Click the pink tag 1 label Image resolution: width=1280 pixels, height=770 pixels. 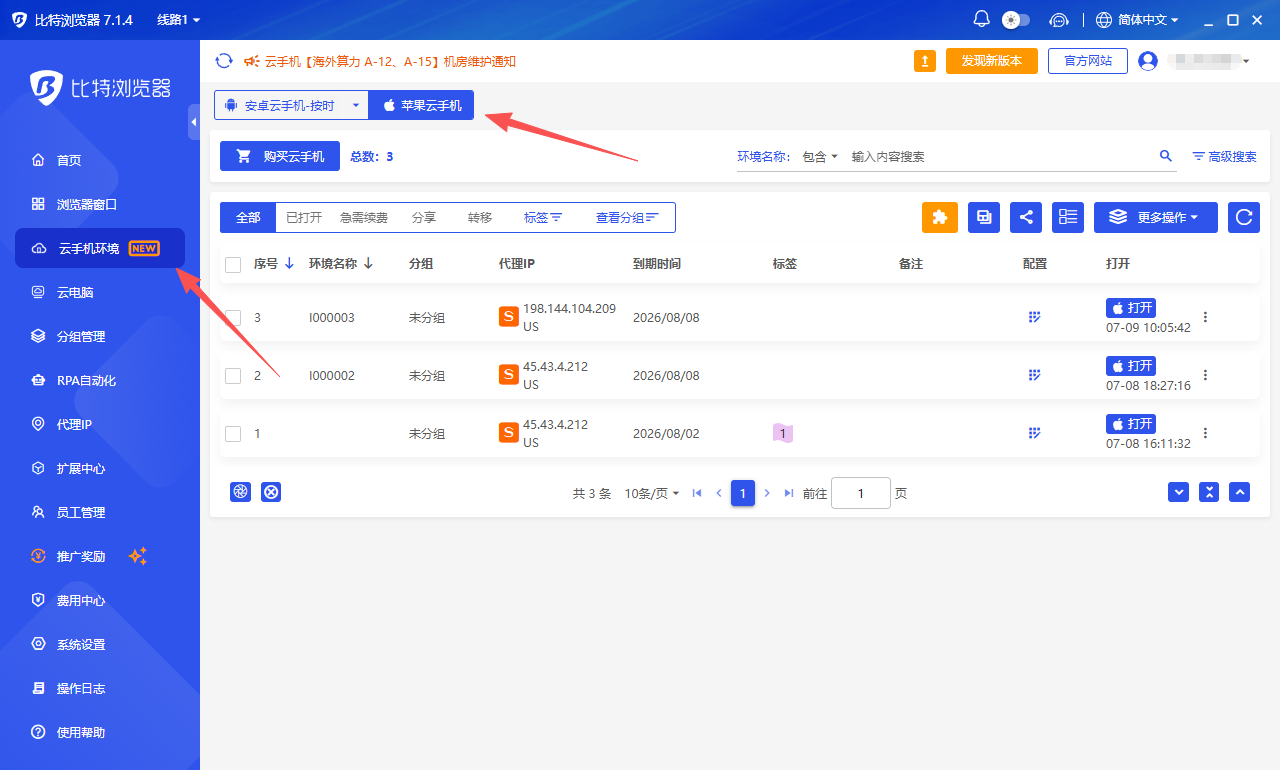point(782,433)
